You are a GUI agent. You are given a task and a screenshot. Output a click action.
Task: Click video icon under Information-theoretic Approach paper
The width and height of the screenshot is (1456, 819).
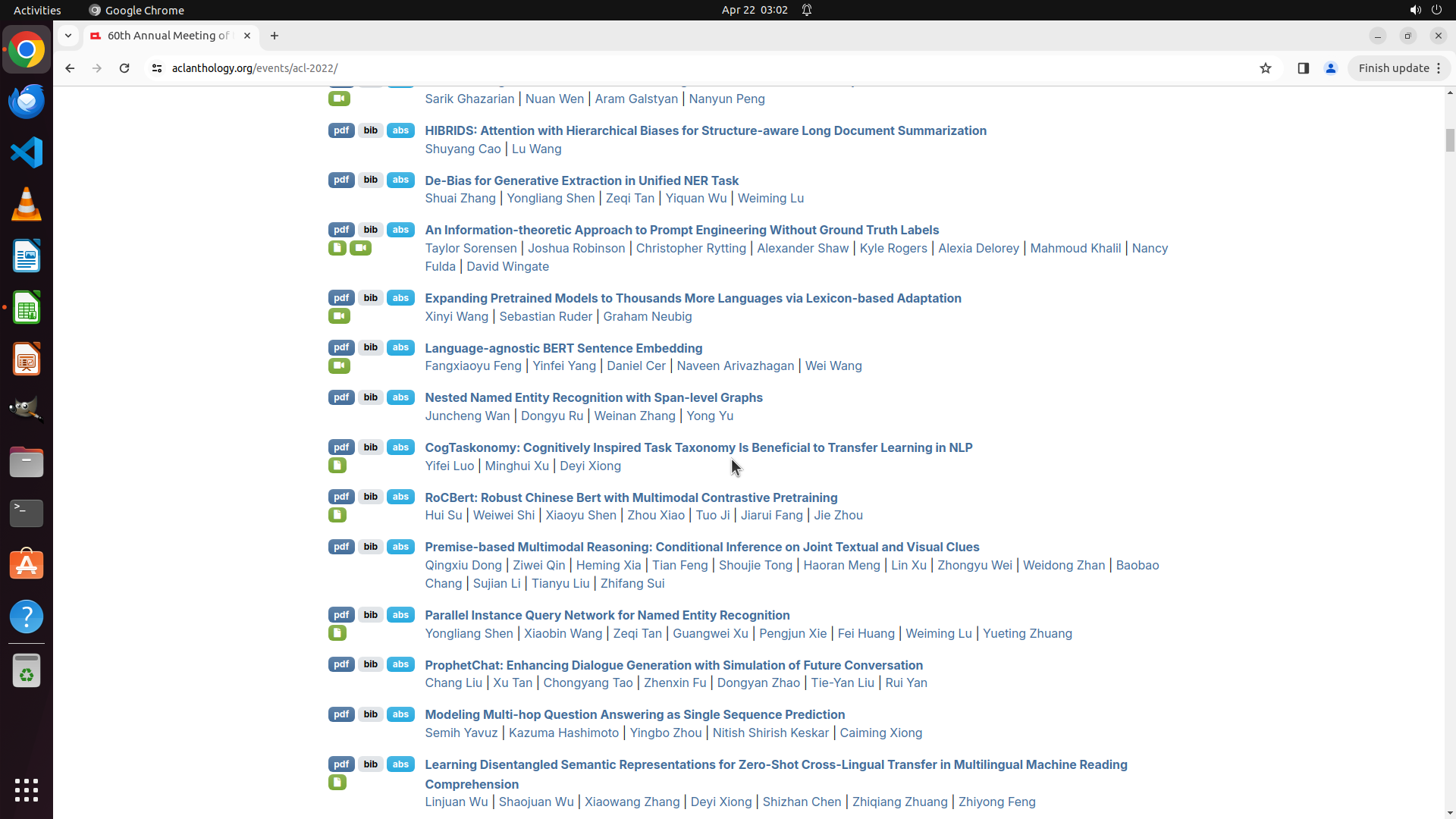click(360, 248)
